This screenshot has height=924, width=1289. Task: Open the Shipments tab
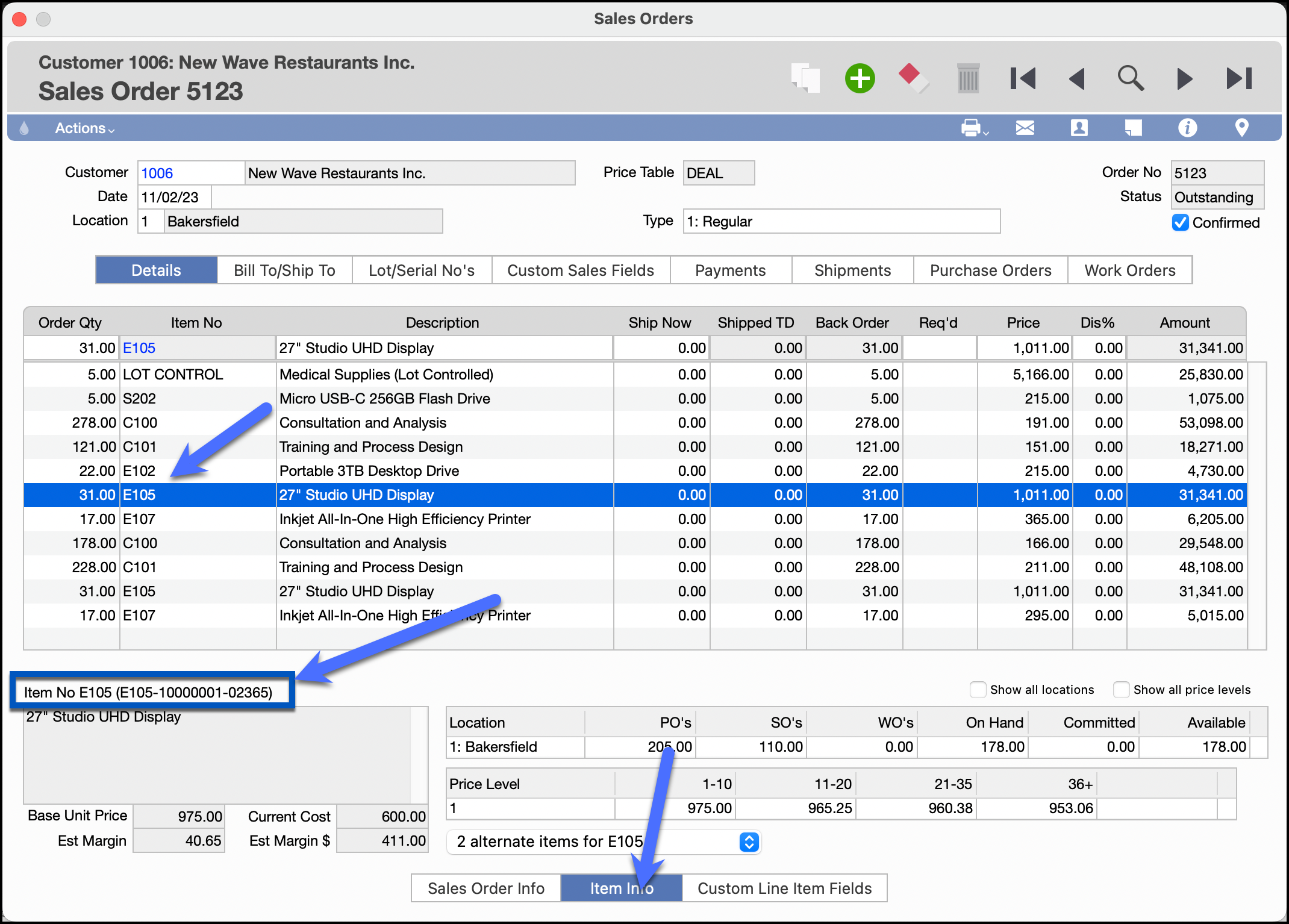(x=852, y=270)
